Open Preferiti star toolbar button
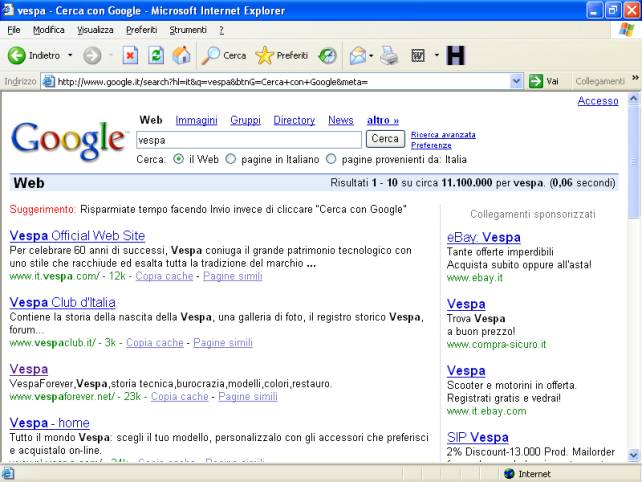Viewport: 642px width, 482px height. [x=281, y=55]
